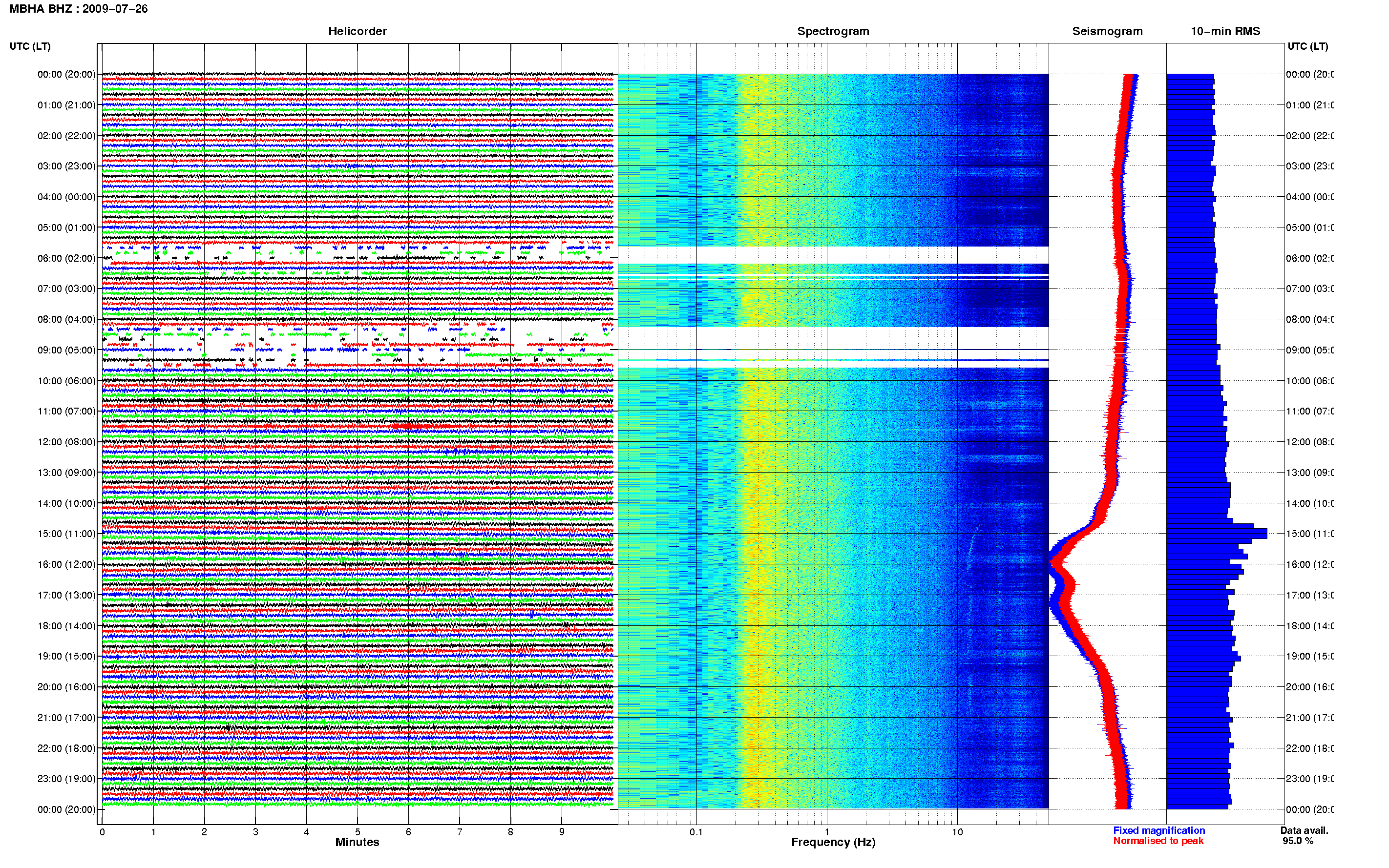Click the right-side 06:00 (02: time label
1389x868 pixels.
pos(1309,258)
